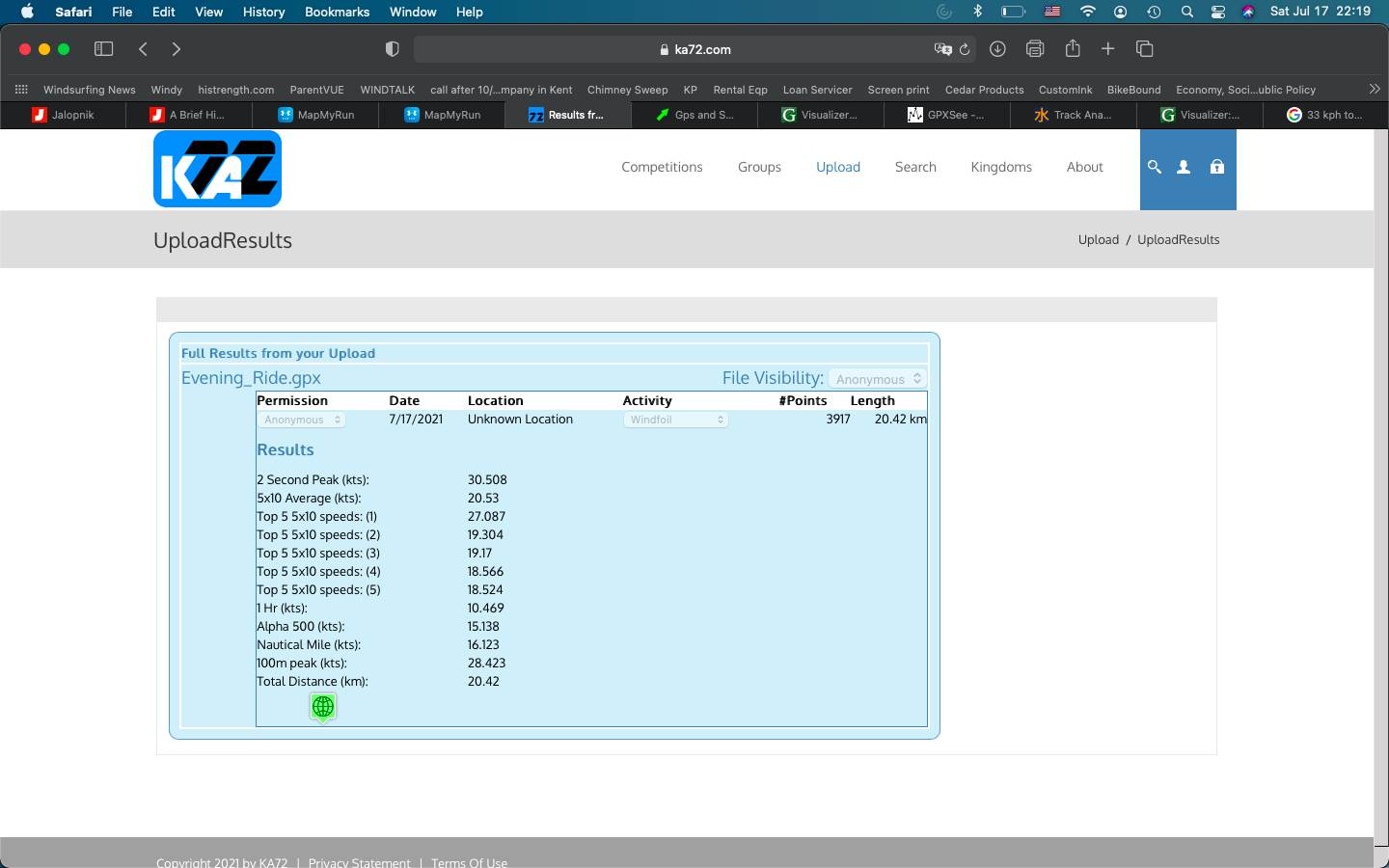Viewport: 1389px width, 868px height.
Task: Click the user profile icon
Action: tap(1184, 167)
